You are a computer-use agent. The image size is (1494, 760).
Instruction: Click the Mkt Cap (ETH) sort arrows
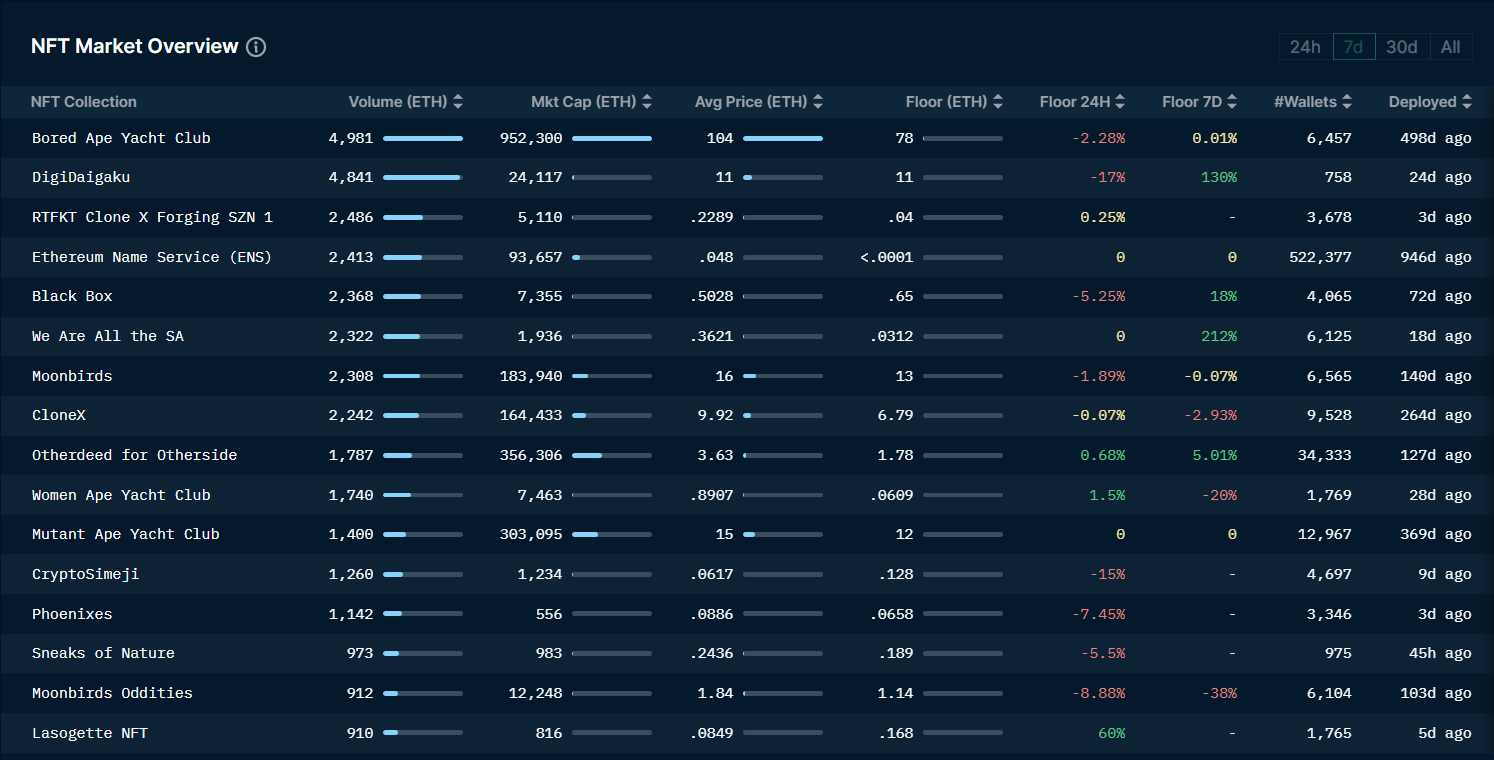tap(647, 102)
